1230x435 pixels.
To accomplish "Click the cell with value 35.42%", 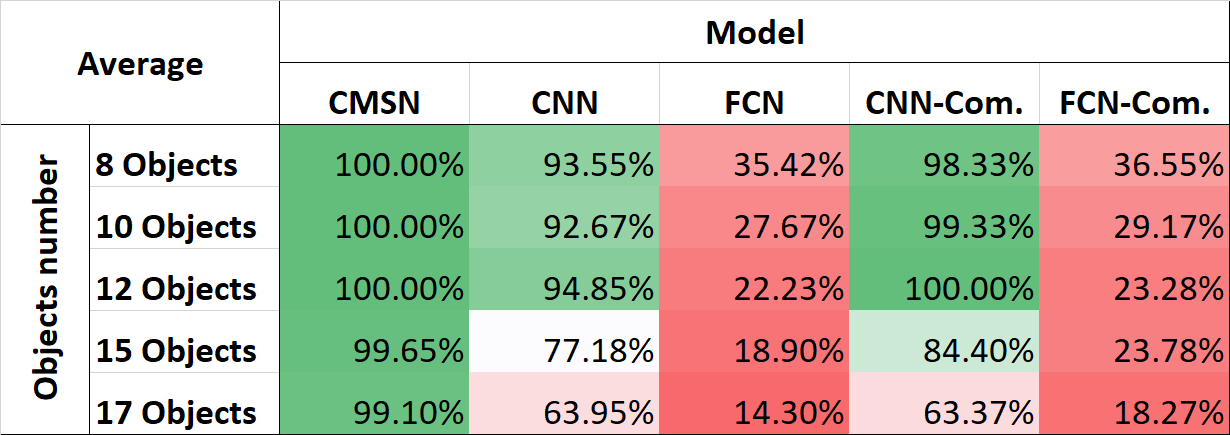I will [754, 164].
